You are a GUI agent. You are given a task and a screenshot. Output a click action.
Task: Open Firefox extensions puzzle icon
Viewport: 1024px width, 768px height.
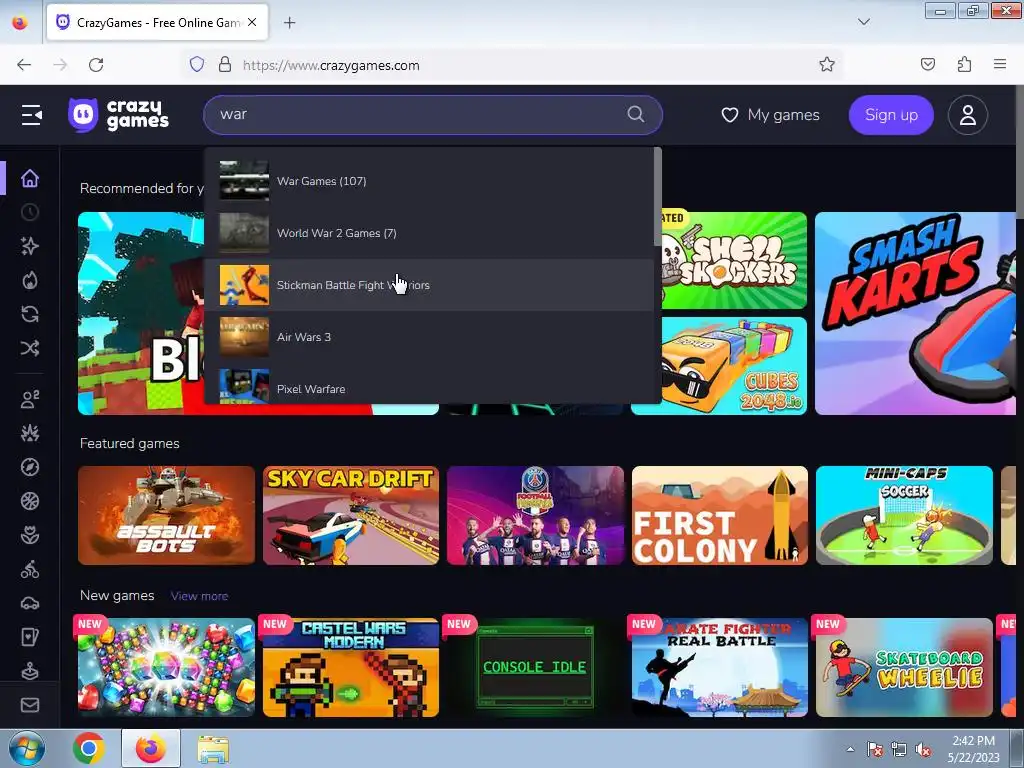[964, 65]
